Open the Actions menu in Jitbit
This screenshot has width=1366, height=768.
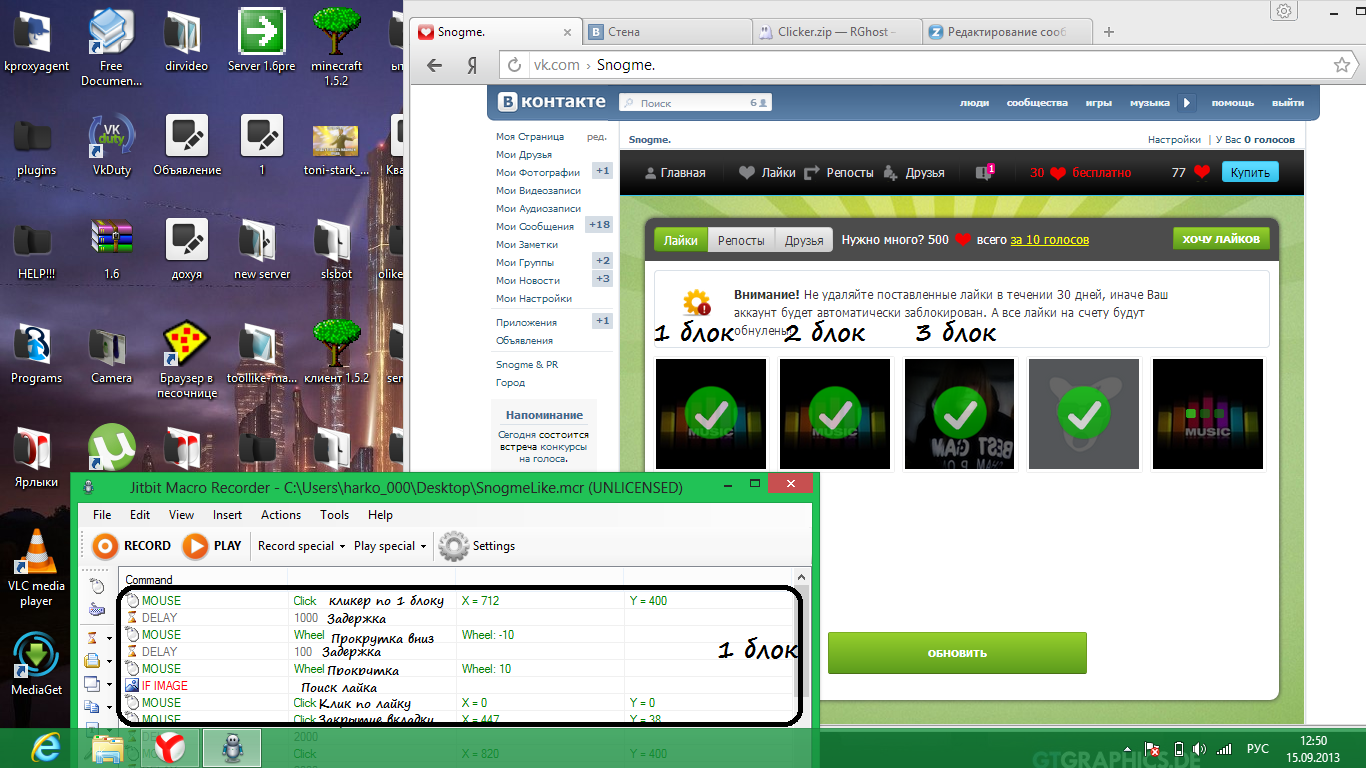(281, 515)
